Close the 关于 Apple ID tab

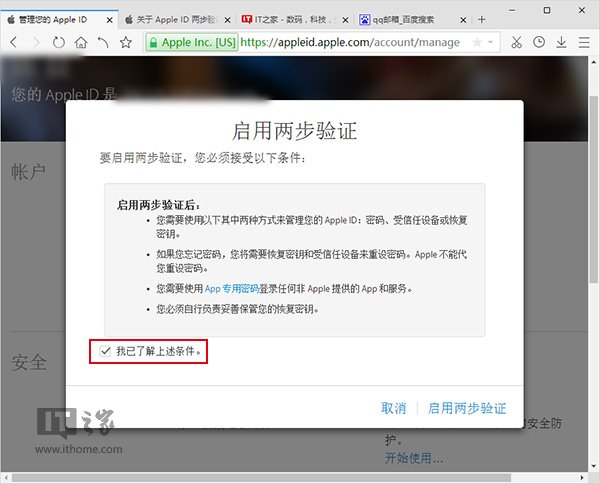(227, 20)
